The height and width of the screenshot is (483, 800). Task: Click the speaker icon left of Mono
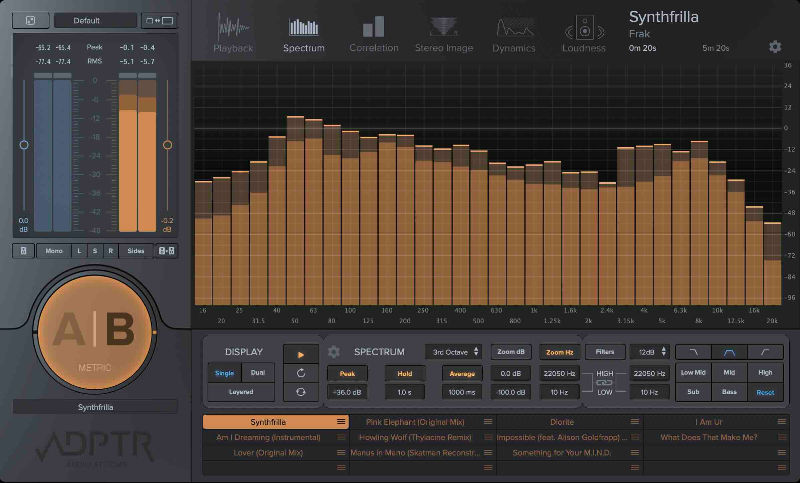23,251
